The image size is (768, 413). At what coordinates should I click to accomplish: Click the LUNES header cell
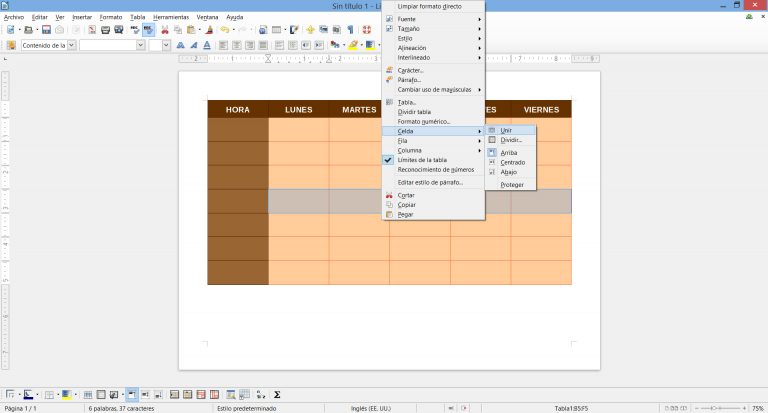(x=298, y=109)
